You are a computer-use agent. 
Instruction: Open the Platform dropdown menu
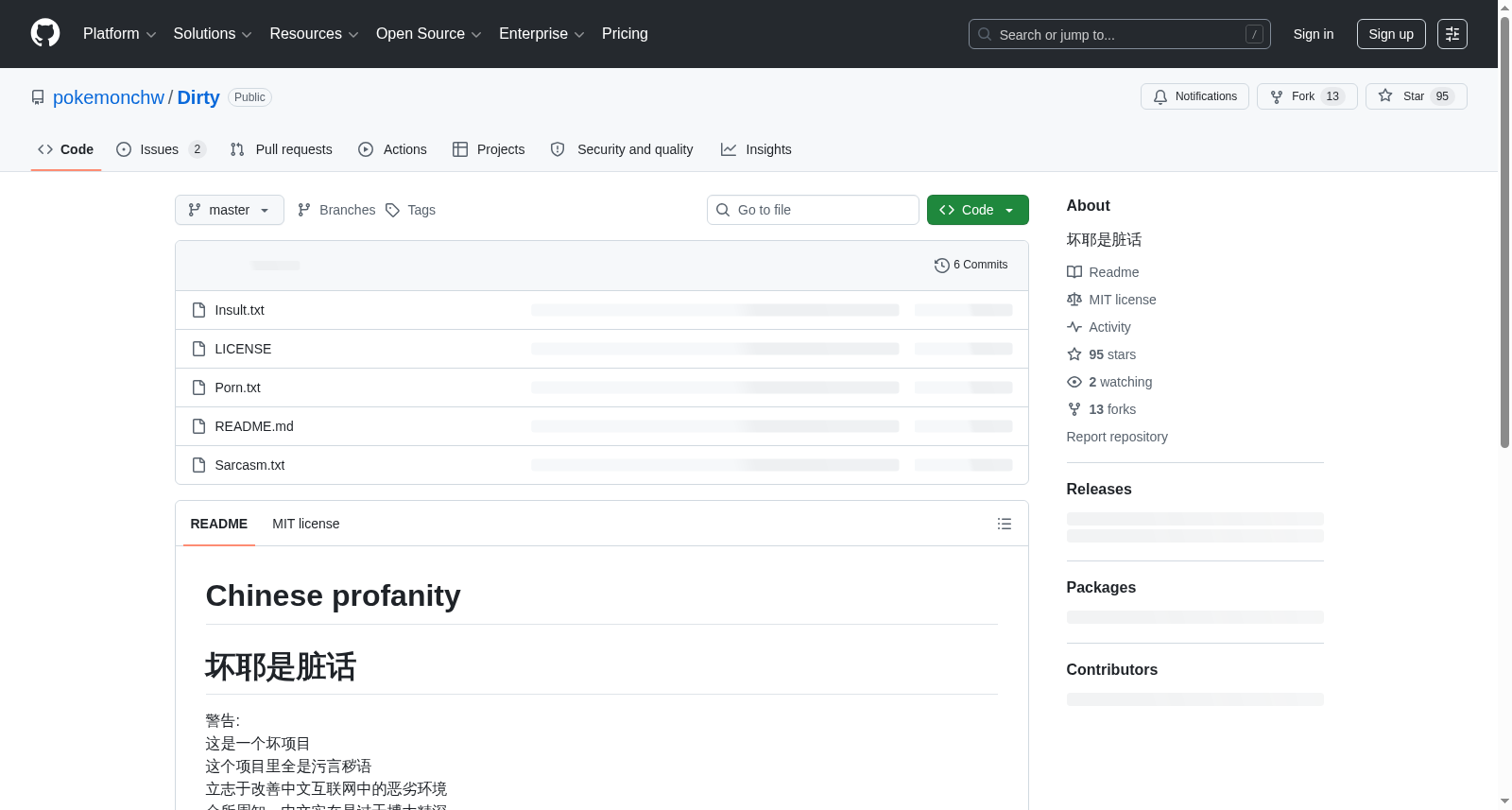coord(120,34)
